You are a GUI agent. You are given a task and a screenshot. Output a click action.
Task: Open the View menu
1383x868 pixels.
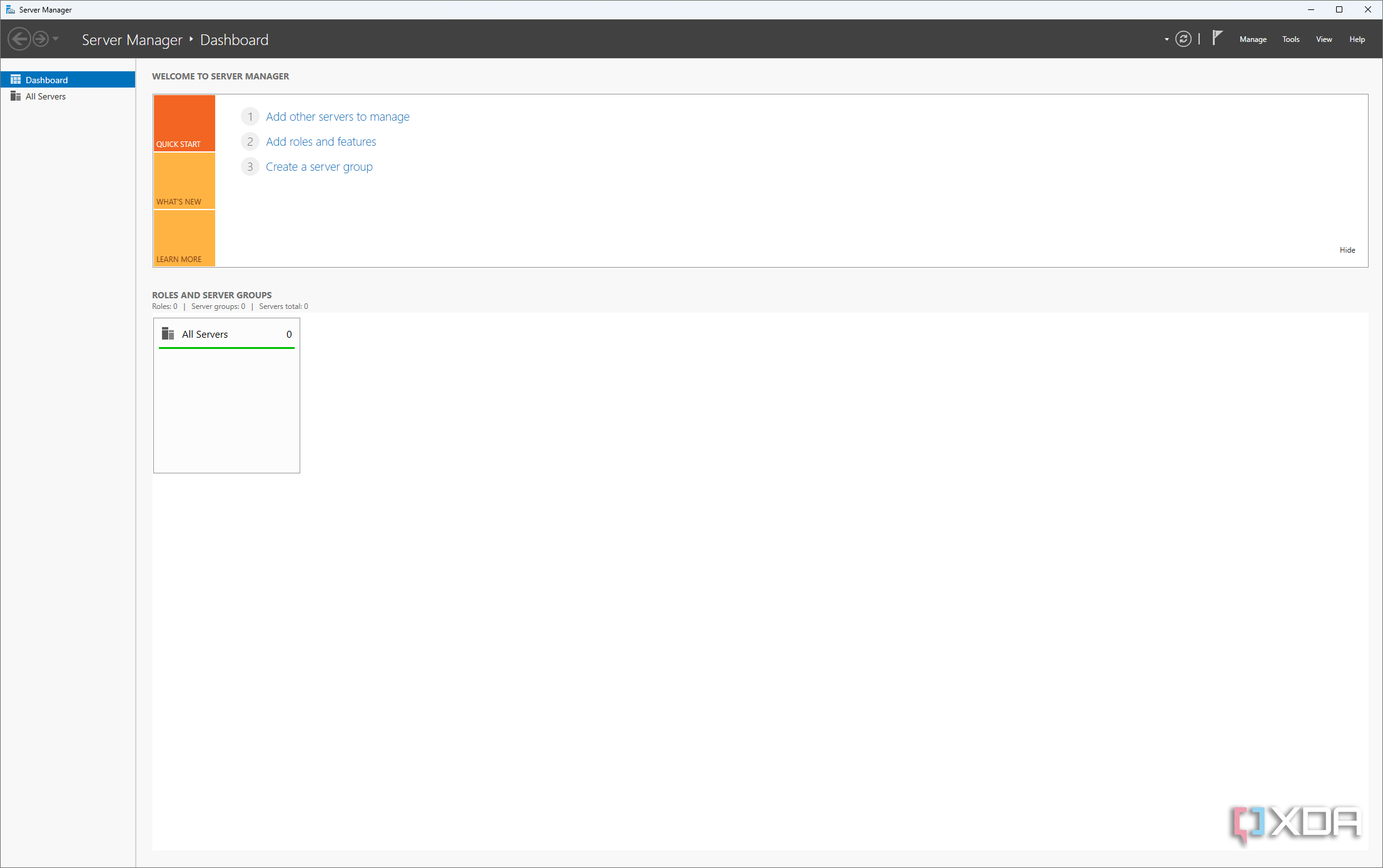click(x=1324, y=39)
